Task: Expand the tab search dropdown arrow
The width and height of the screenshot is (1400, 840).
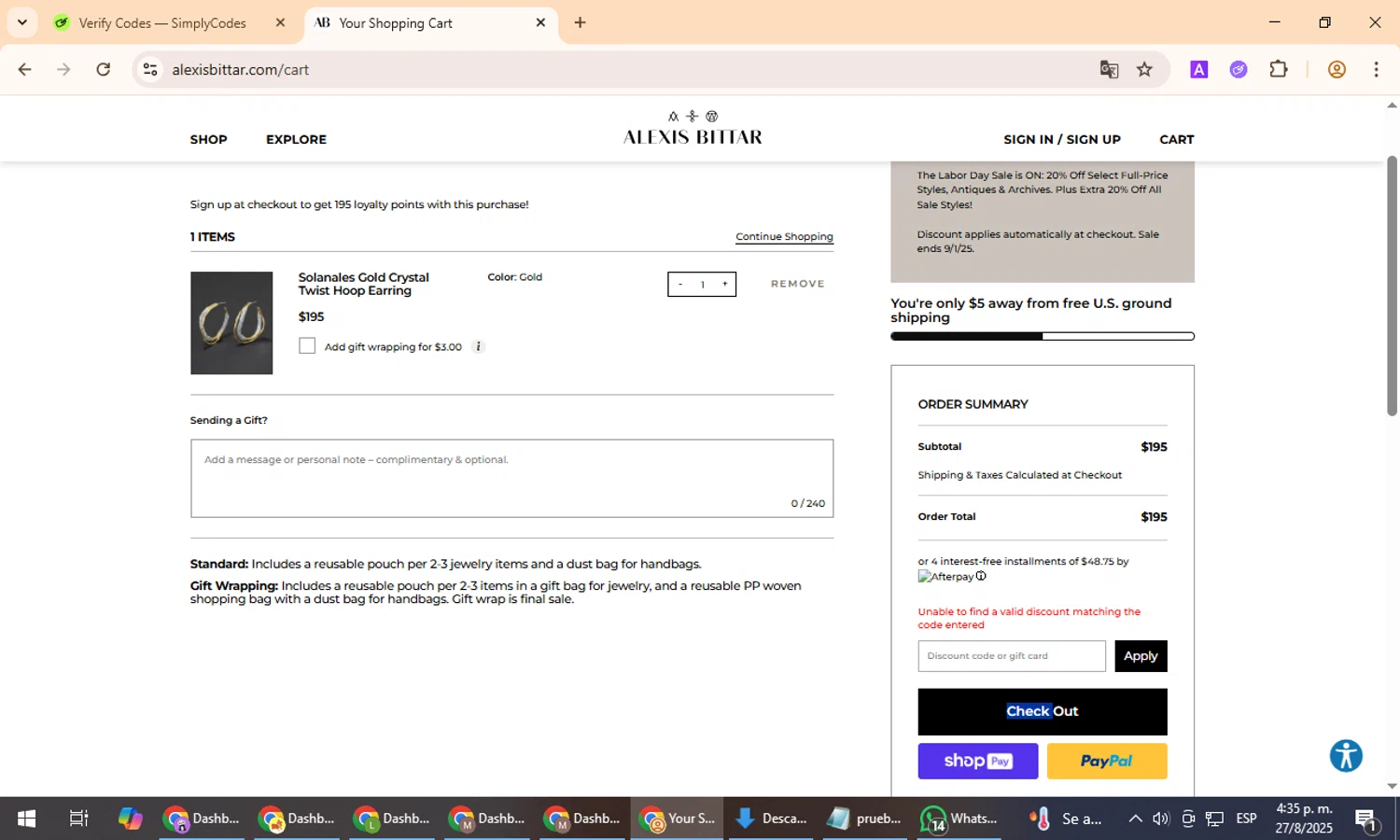Action: coord(22,22)
